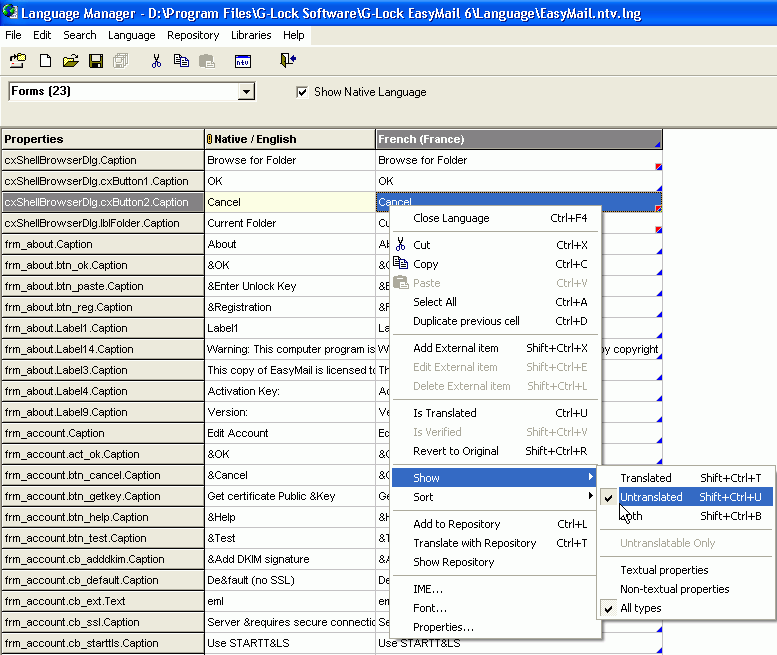Select Both in the Show submenu
The image size is (777, 655).
tap(686, 516)
